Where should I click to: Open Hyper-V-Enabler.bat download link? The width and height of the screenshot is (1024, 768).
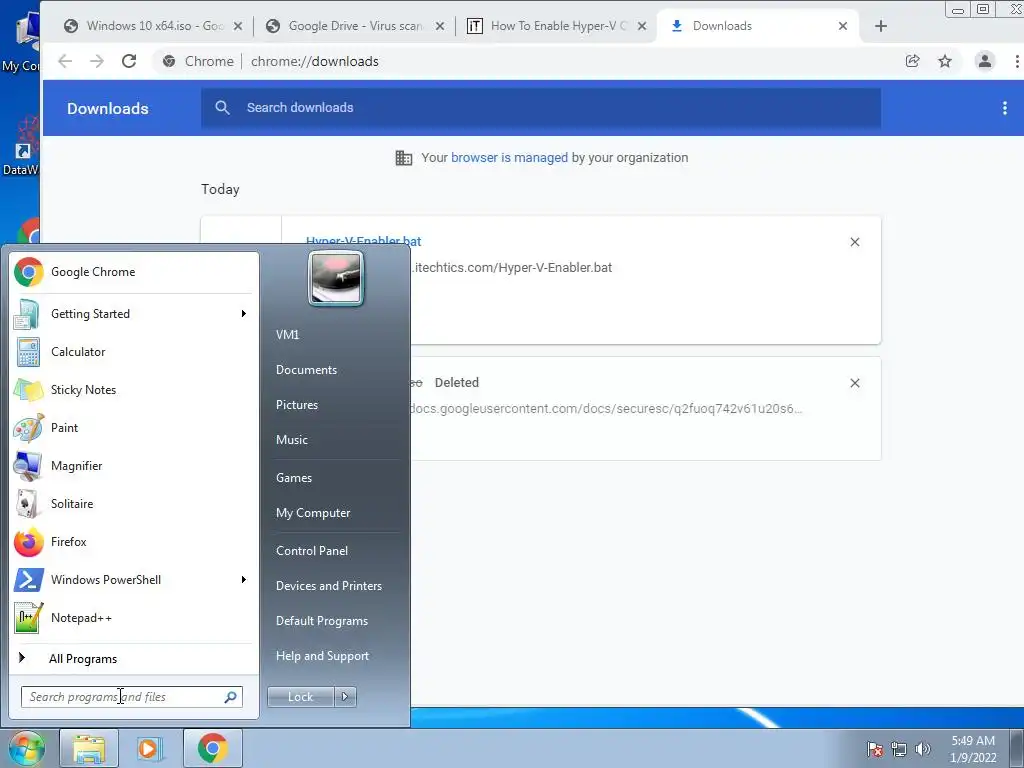(364, 241)
